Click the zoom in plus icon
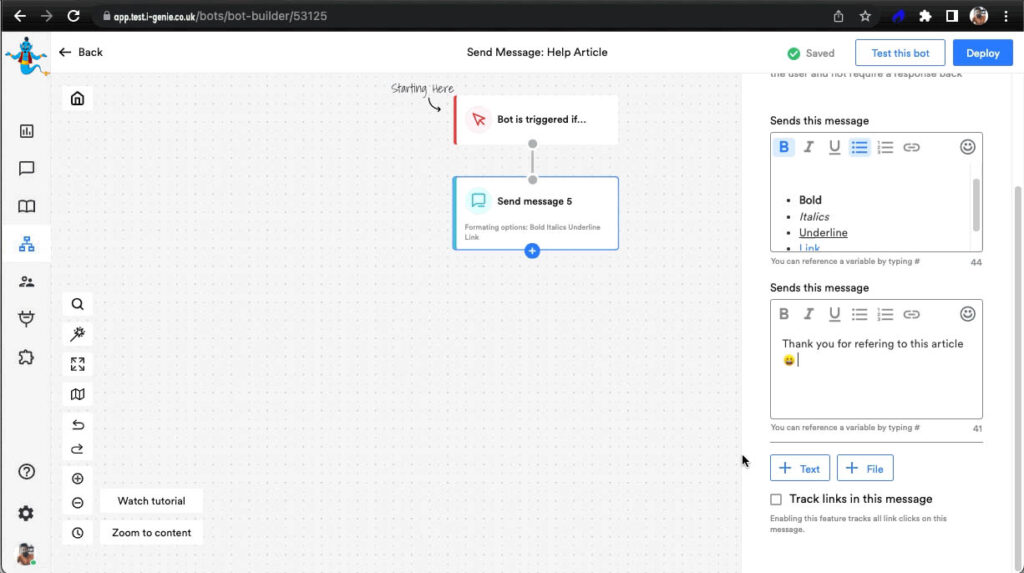 click(77, 479)
